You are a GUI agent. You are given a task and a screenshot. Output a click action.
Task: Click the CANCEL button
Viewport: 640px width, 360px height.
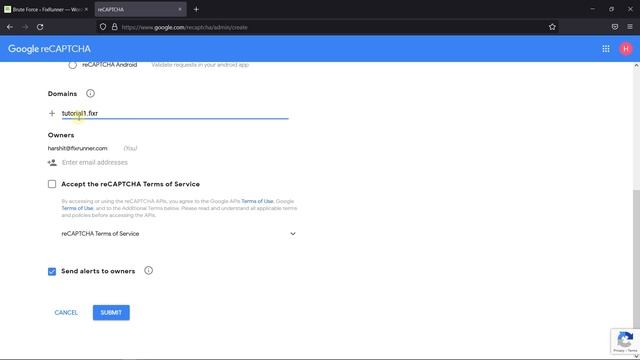click(66, 313)
